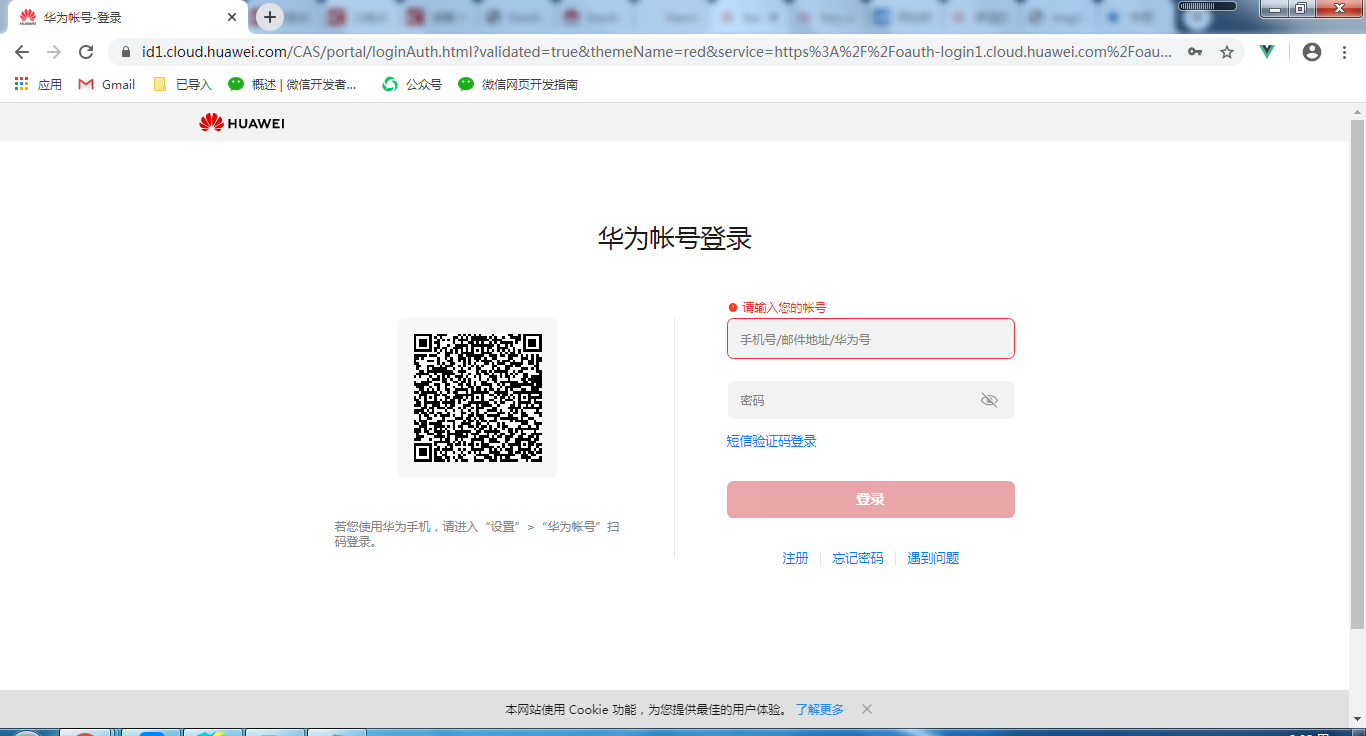The width and height of the screenshot is (1366, 736).
Task: Reload the page with the refresh icon
Action: pos(86,52)
